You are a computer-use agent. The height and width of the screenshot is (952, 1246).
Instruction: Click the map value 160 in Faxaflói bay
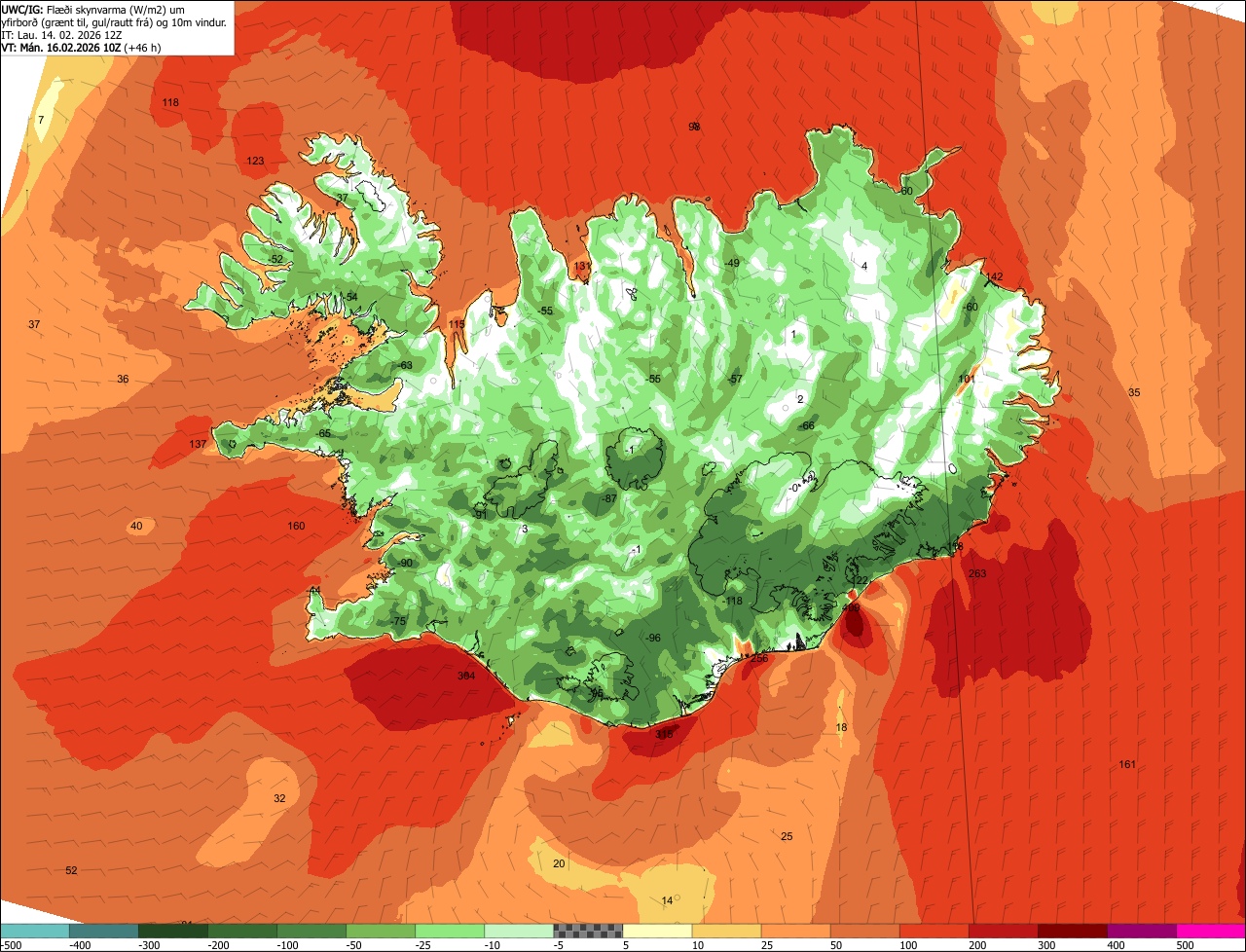coord(296,527)
